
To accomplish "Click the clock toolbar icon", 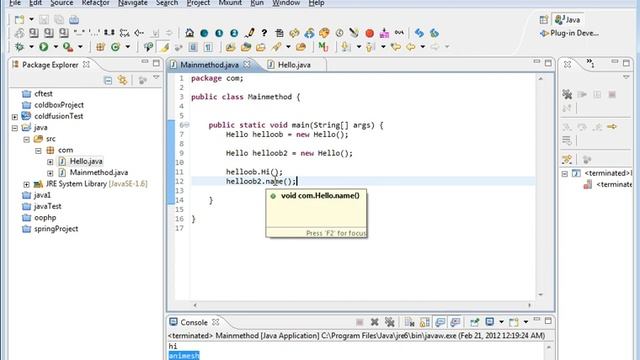I will pos(339,33).
